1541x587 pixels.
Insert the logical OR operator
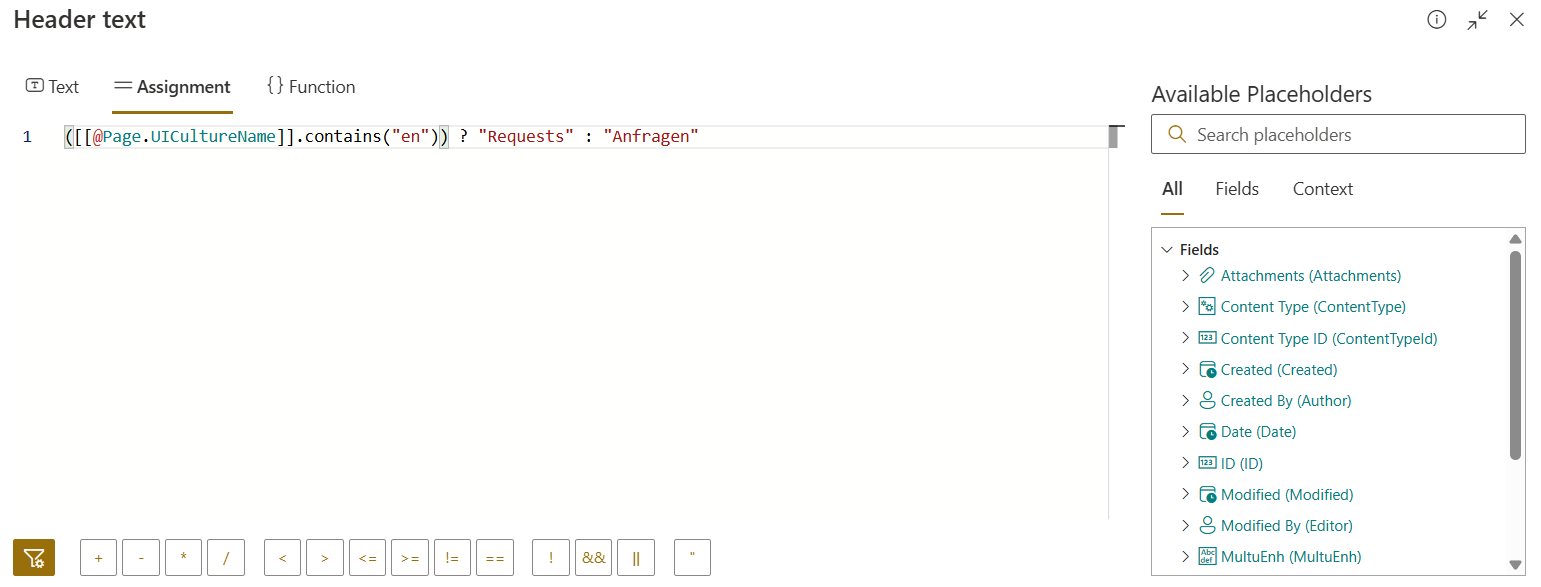636,557
